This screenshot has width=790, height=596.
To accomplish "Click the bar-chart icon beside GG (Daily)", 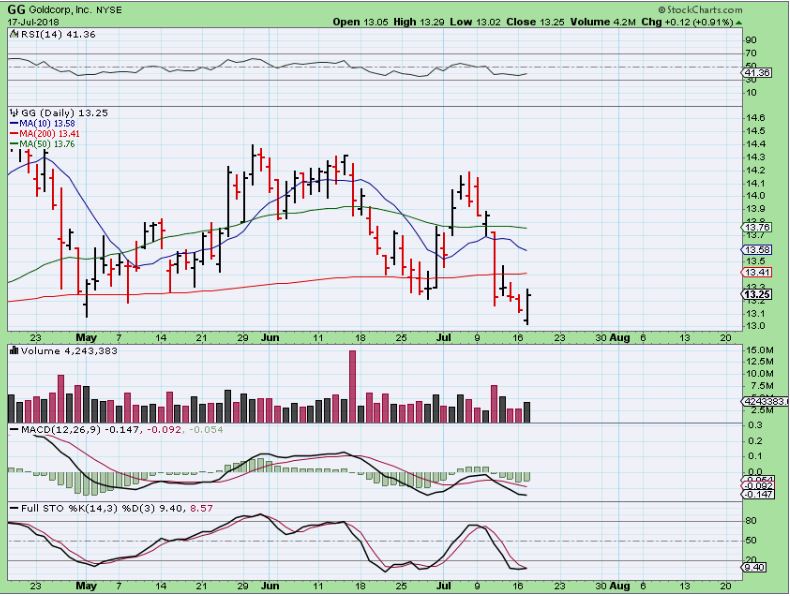I will [14, 113].
